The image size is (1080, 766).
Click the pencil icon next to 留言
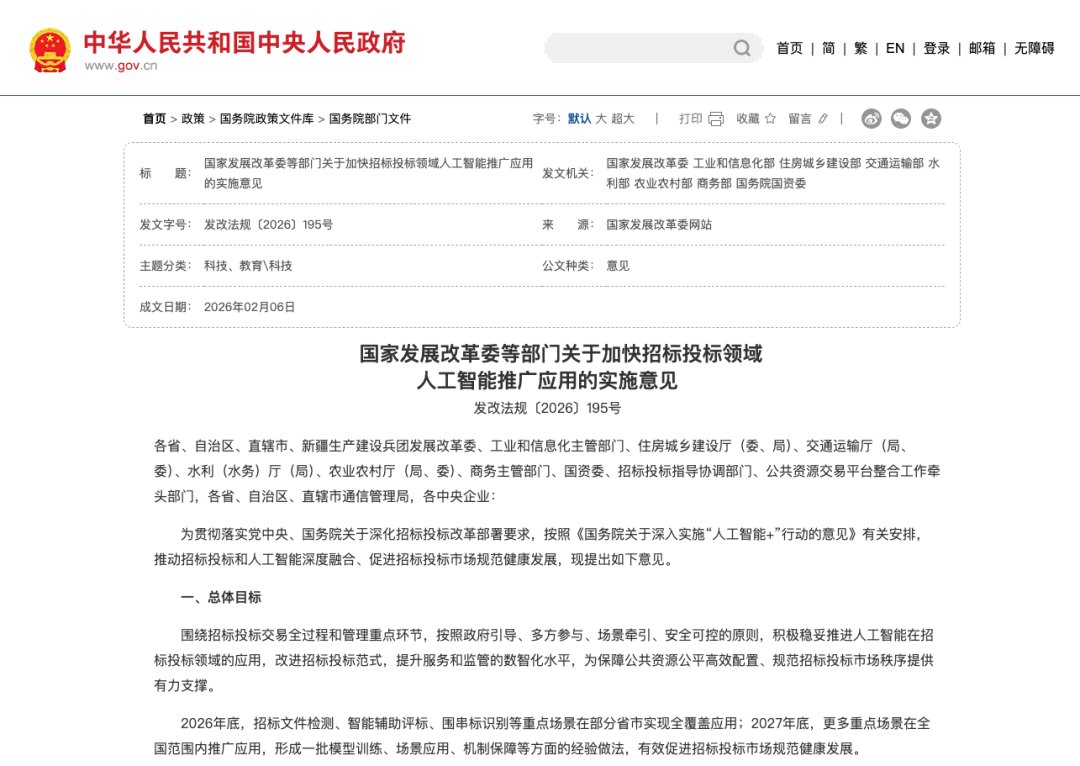(x=823, y=118)
